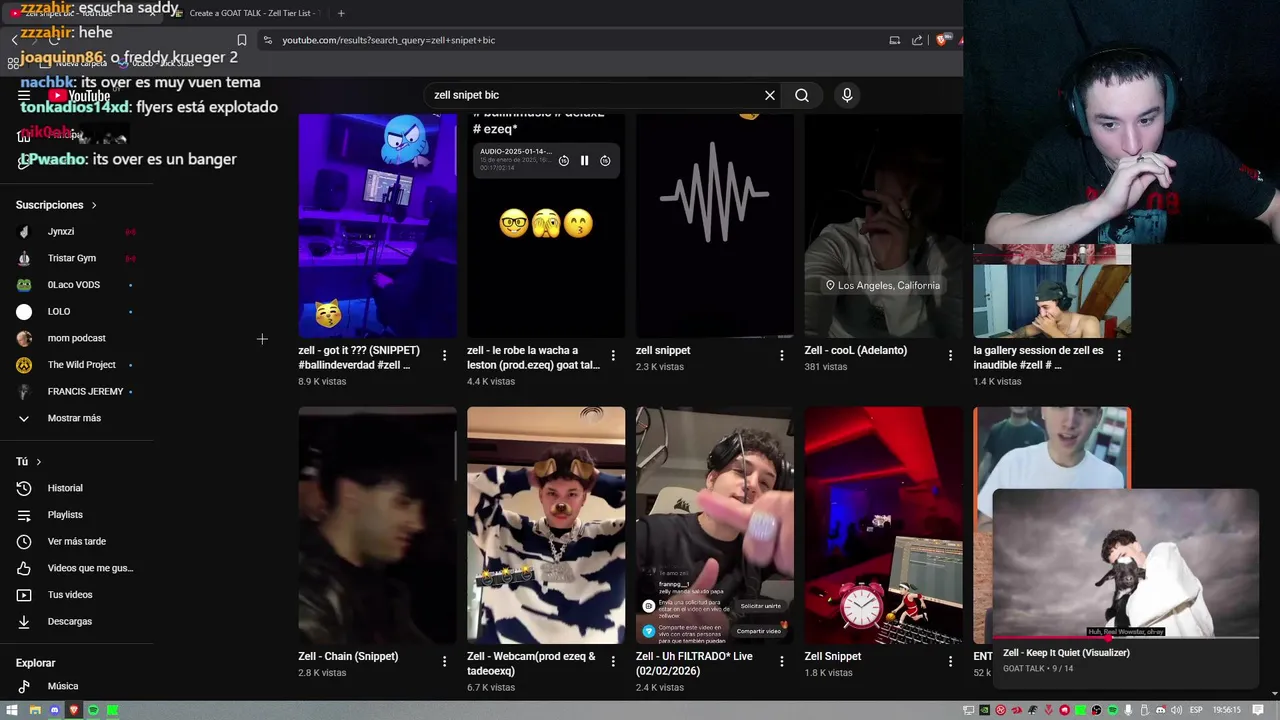Open Ver más tarde

coord(76,541)
